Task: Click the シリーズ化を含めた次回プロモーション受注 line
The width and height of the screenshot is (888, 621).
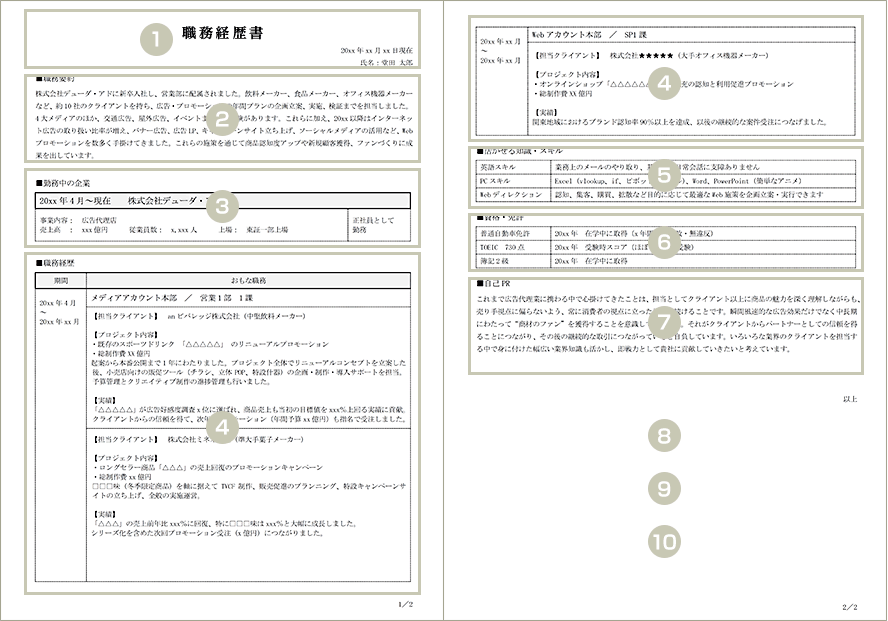Action: [207, 533]
